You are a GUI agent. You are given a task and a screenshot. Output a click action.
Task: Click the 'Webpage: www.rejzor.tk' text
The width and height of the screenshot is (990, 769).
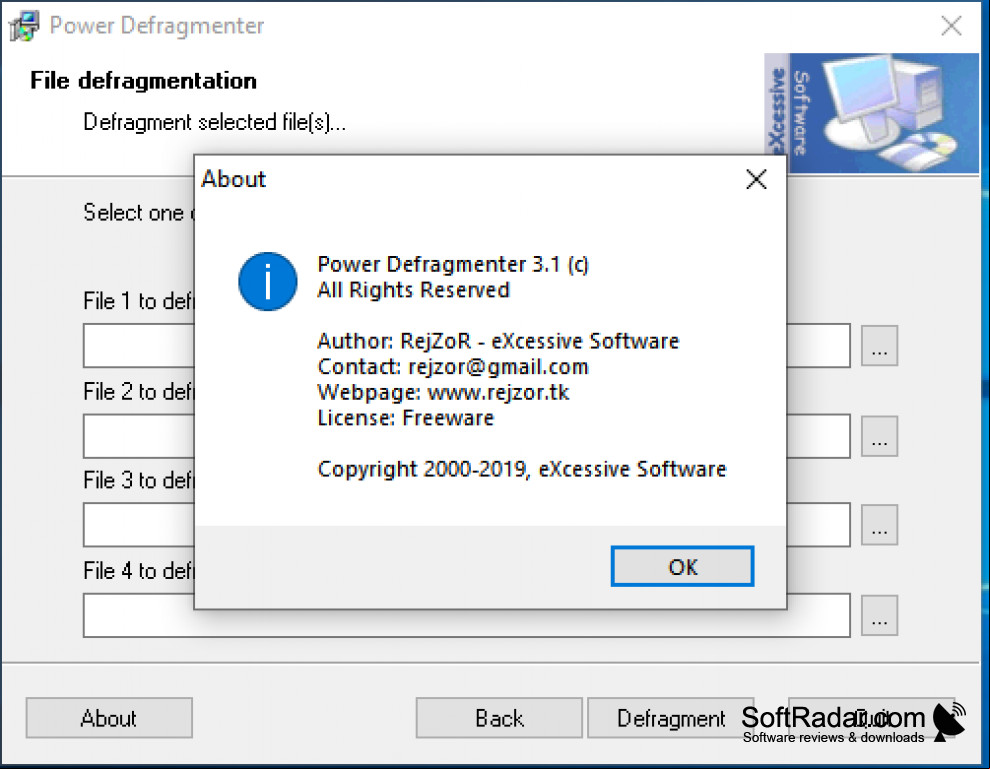443,392
